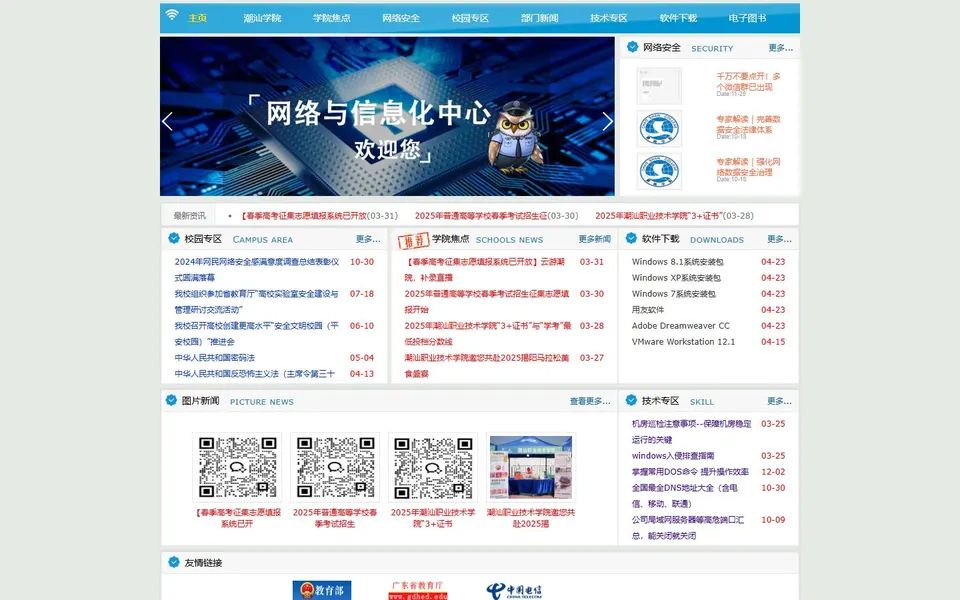The image size is (960, 600).
Task: Show next banner slide with right arrow
Action: click(607, 121)
